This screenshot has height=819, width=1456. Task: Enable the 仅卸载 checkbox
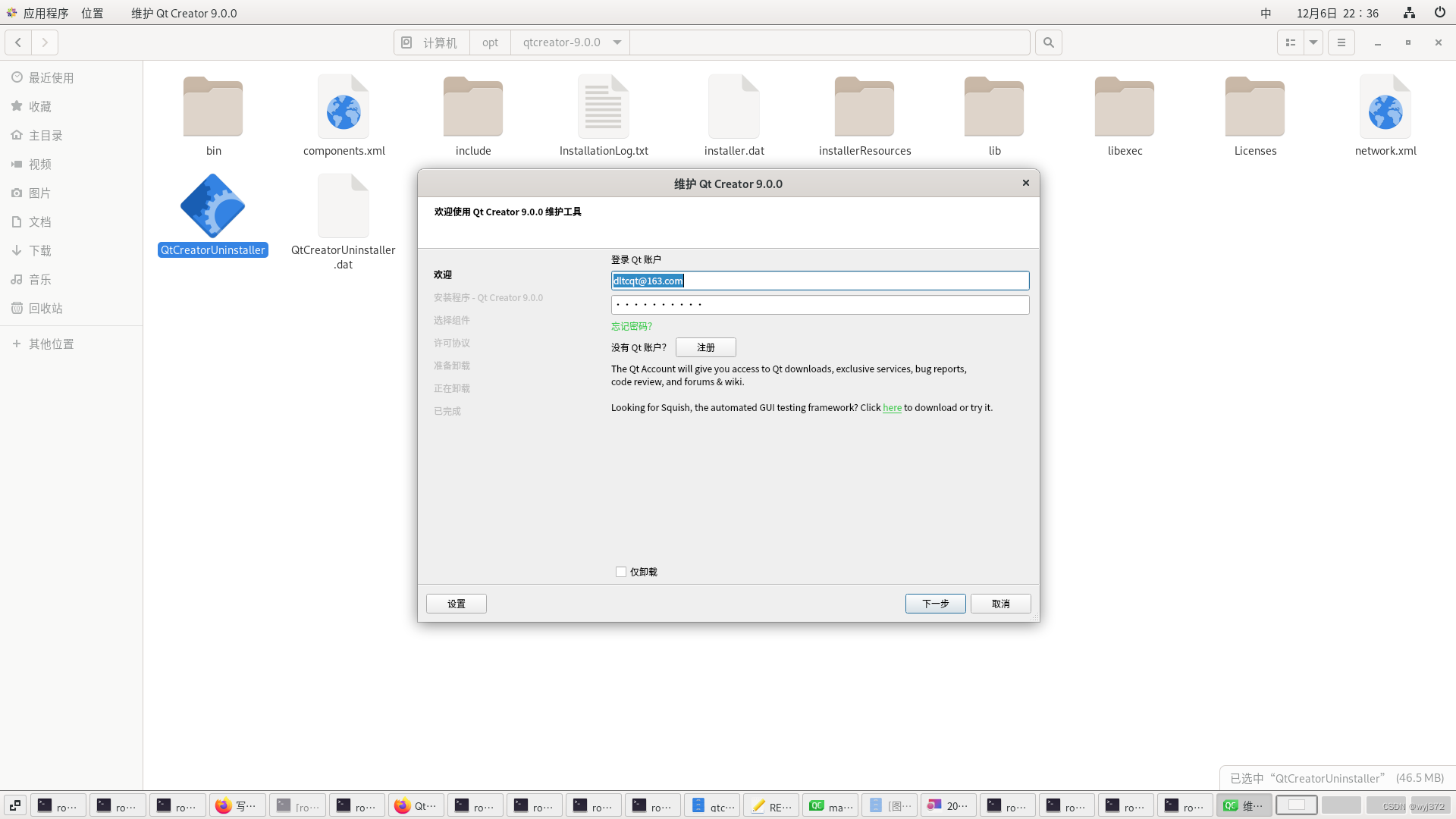click(621, 572)
